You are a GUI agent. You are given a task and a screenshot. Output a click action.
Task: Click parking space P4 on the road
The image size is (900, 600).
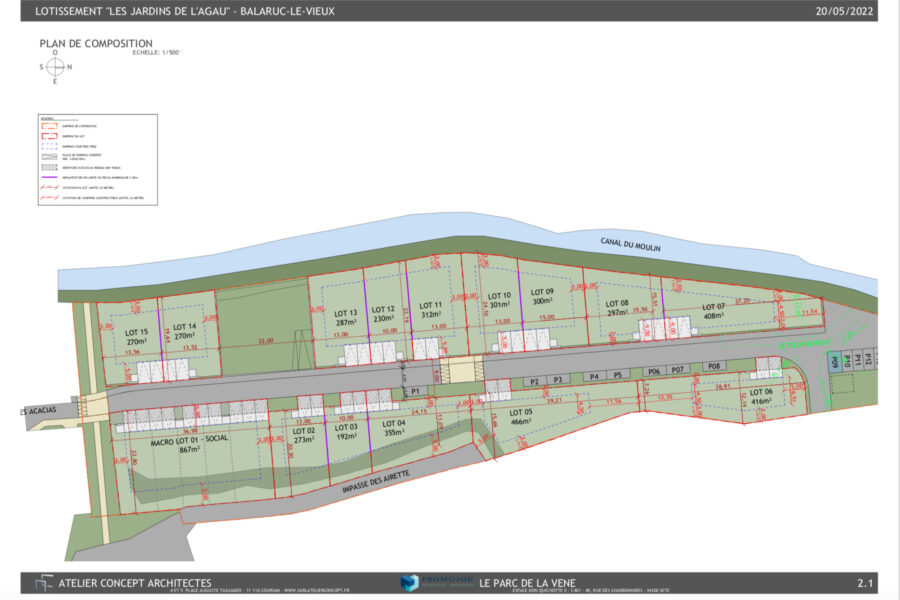594,377
